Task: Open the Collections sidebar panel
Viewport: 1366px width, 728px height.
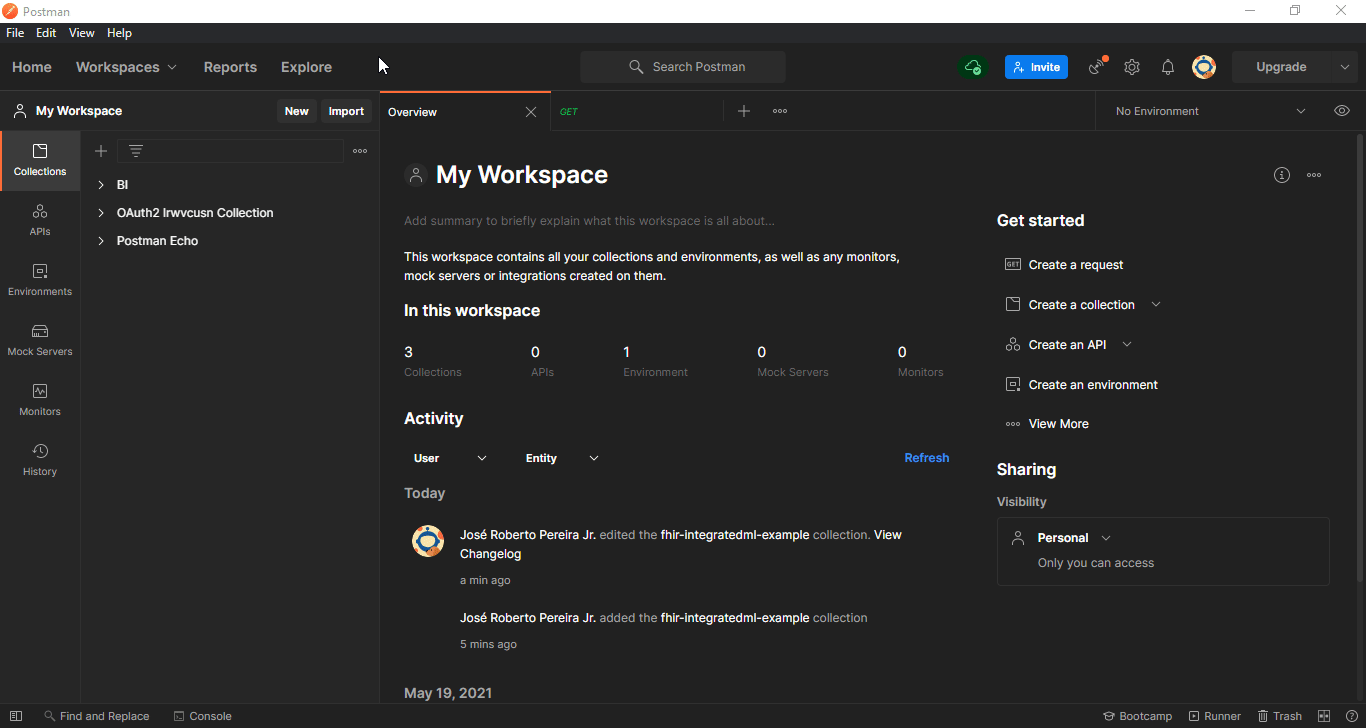Action: (40, 160)
